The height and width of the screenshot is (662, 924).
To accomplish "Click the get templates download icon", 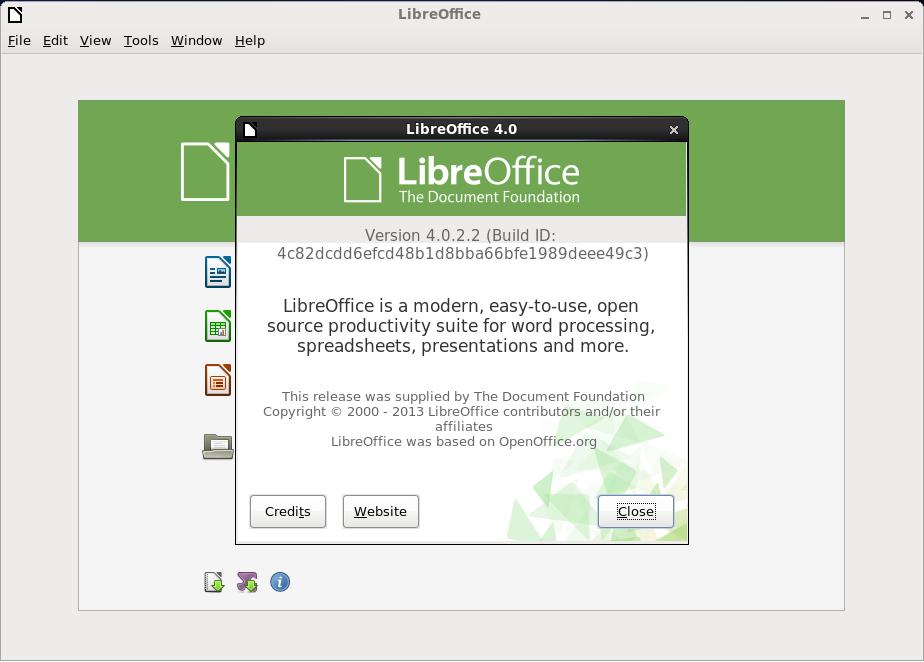I will point(214,582).
